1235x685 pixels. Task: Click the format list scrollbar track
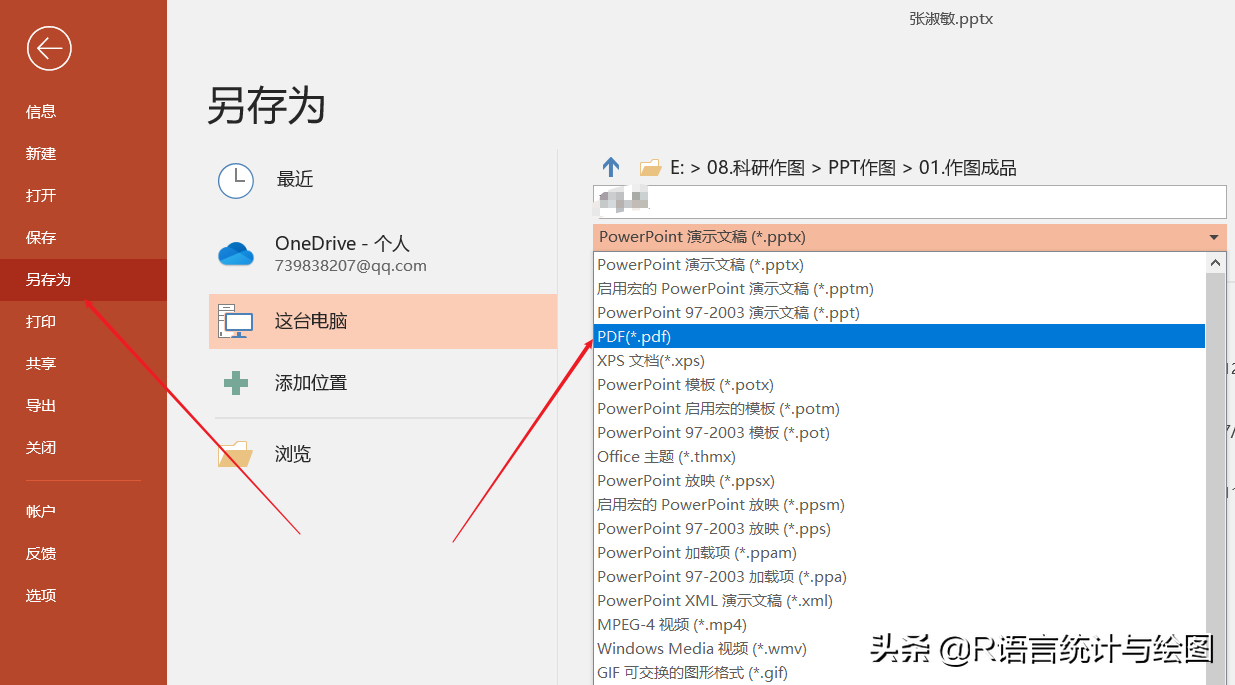pos(1216,480)
